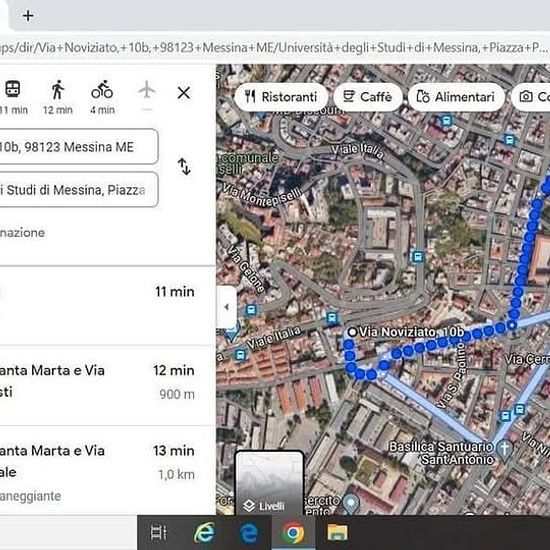The height and width of the screenshot is (550, 550).
Task: Choose the 11 min route option
Action: [x=107, y=306]
